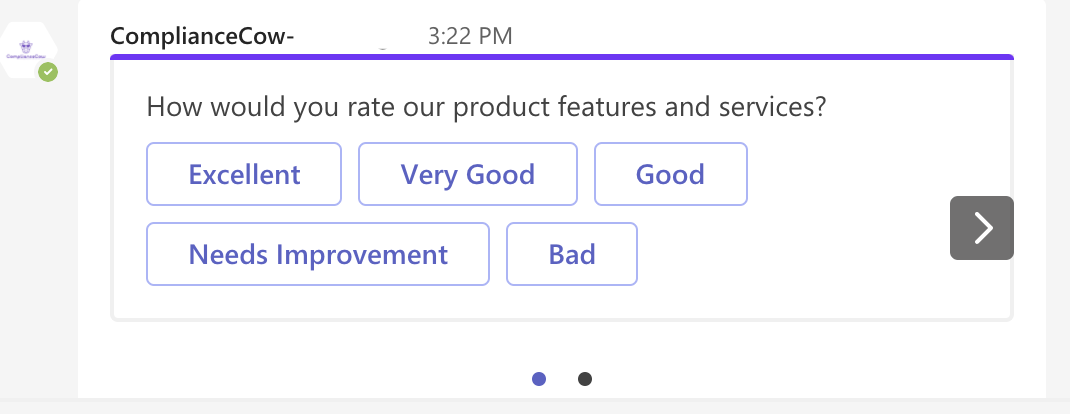This screenshot has height=414, width=1070.
Task: Advance the carousel with the right arrow
Action: coord(981,228)
